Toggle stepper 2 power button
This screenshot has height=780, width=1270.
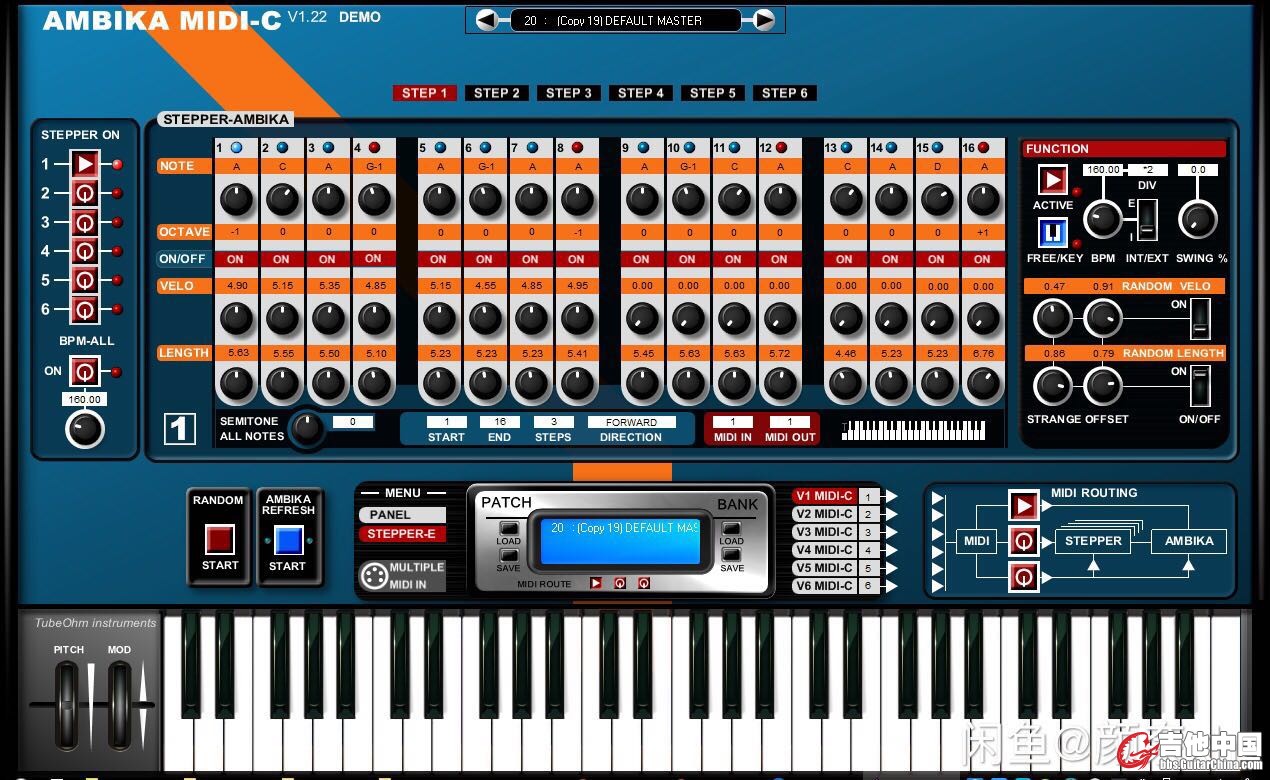point(85,193)
